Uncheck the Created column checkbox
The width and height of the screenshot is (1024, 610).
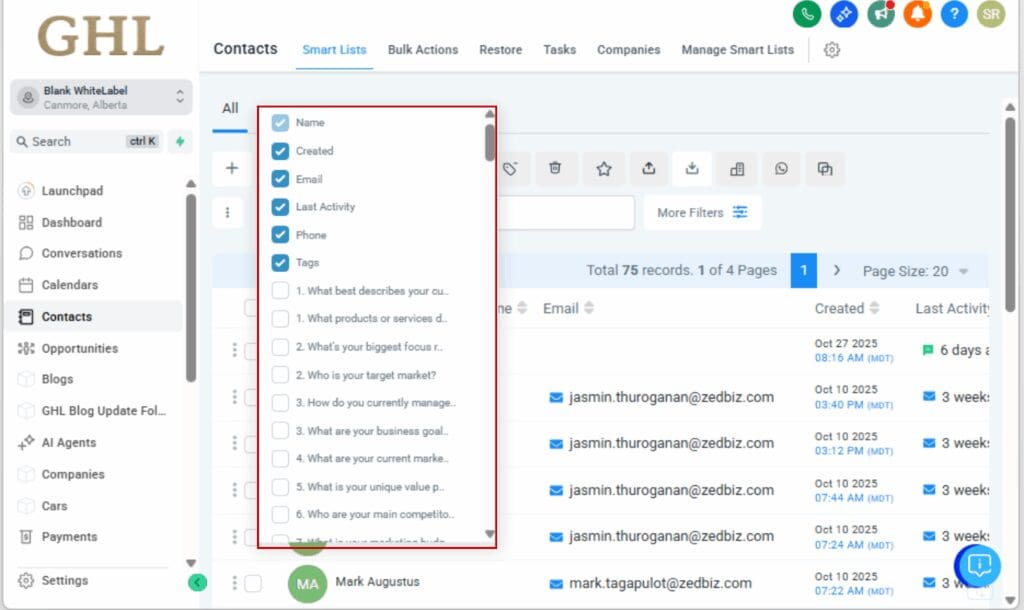(x=280, y=150)
